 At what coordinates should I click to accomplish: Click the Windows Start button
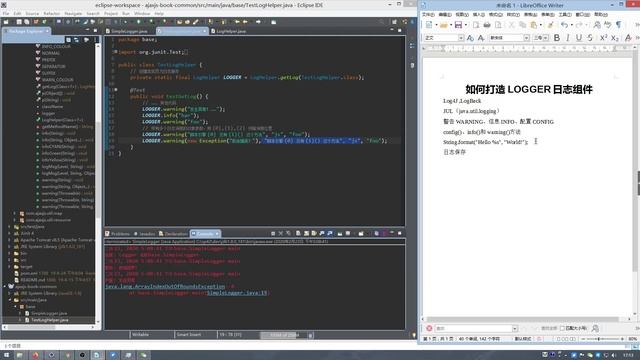tap(6, 355)
